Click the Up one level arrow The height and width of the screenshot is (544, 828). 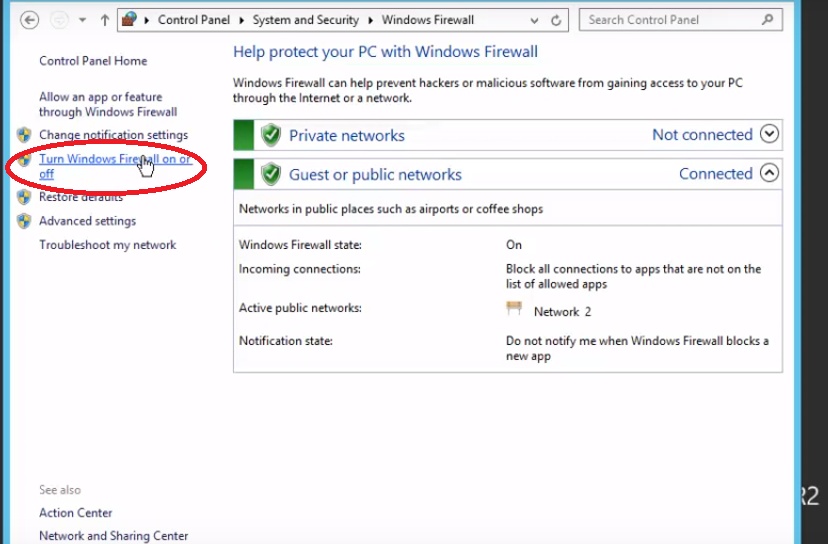(105, 21)
